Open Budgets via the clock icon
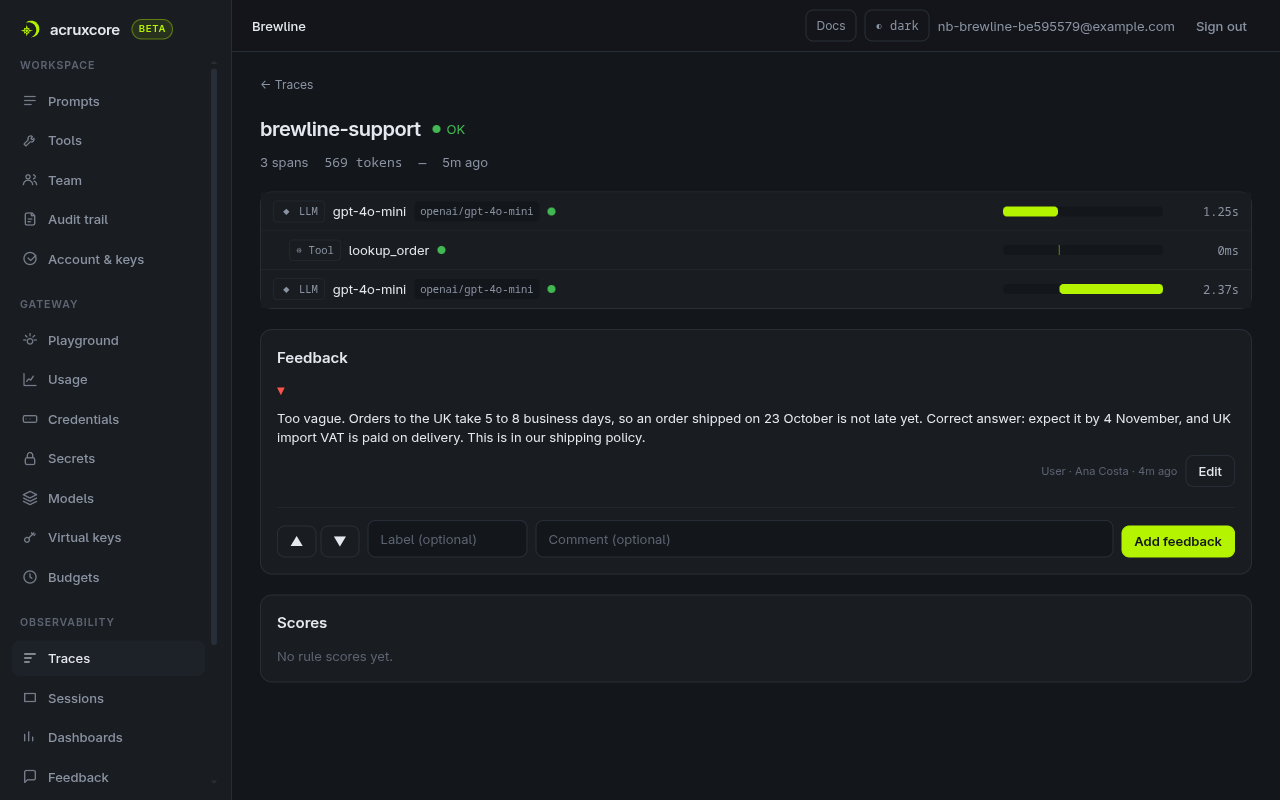Image resolution: width=1280 pixels, height=800 pixels. pos(30,577)
